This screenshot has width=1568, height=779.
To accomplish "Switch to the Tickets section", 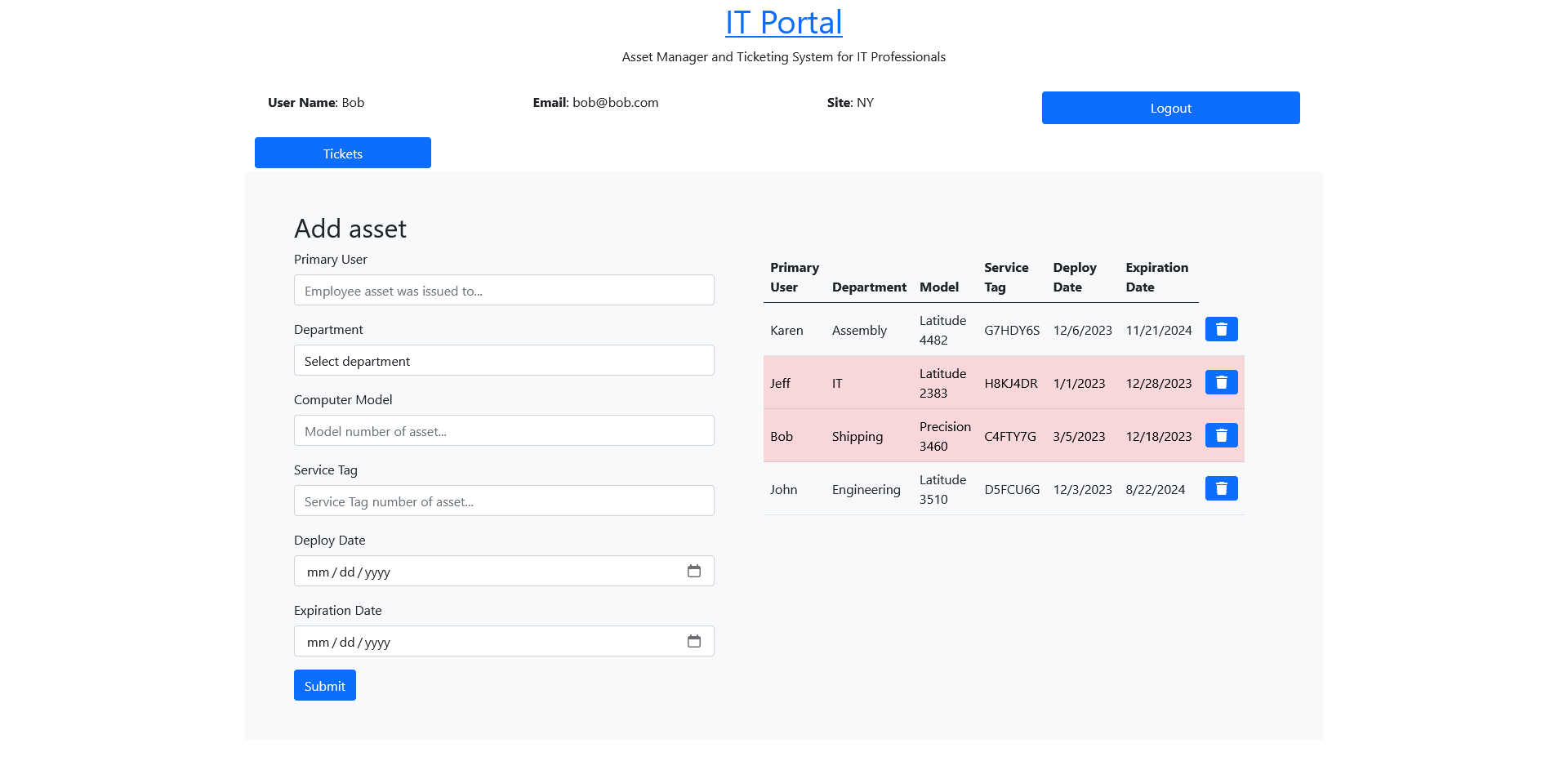I will (342, 153).
